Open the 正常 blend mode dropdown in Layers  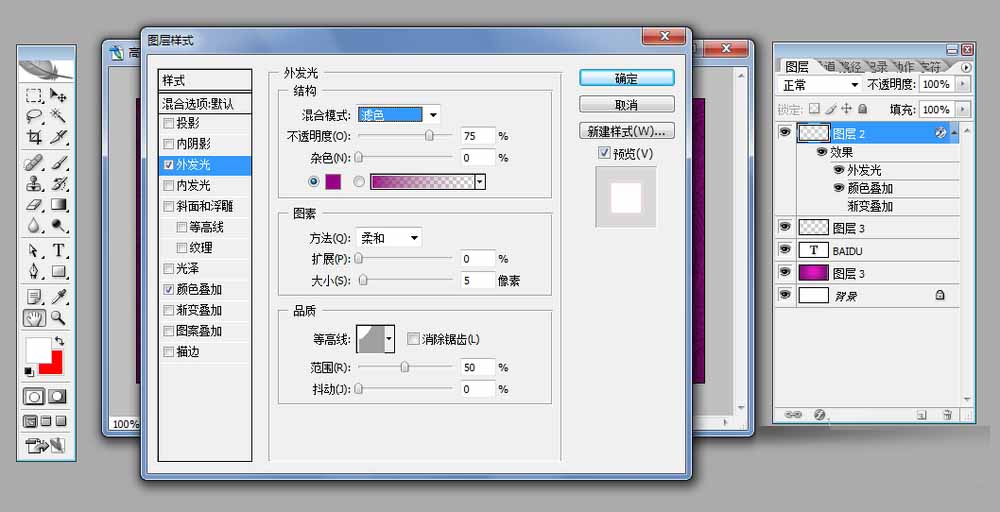tap(820, 85)
